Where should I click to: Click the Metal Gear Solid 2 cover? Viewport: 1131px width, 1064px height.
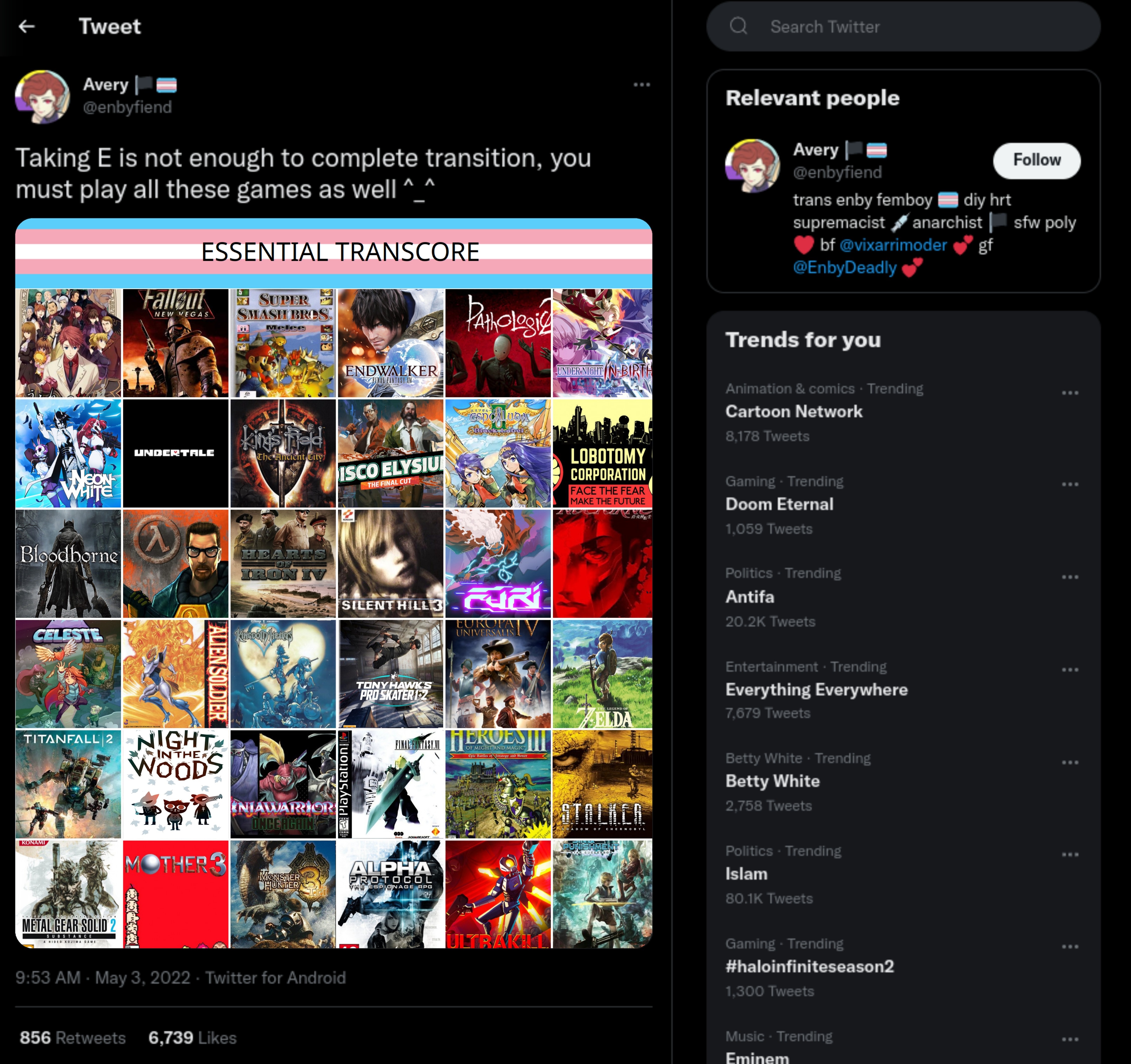click(68, 894)
